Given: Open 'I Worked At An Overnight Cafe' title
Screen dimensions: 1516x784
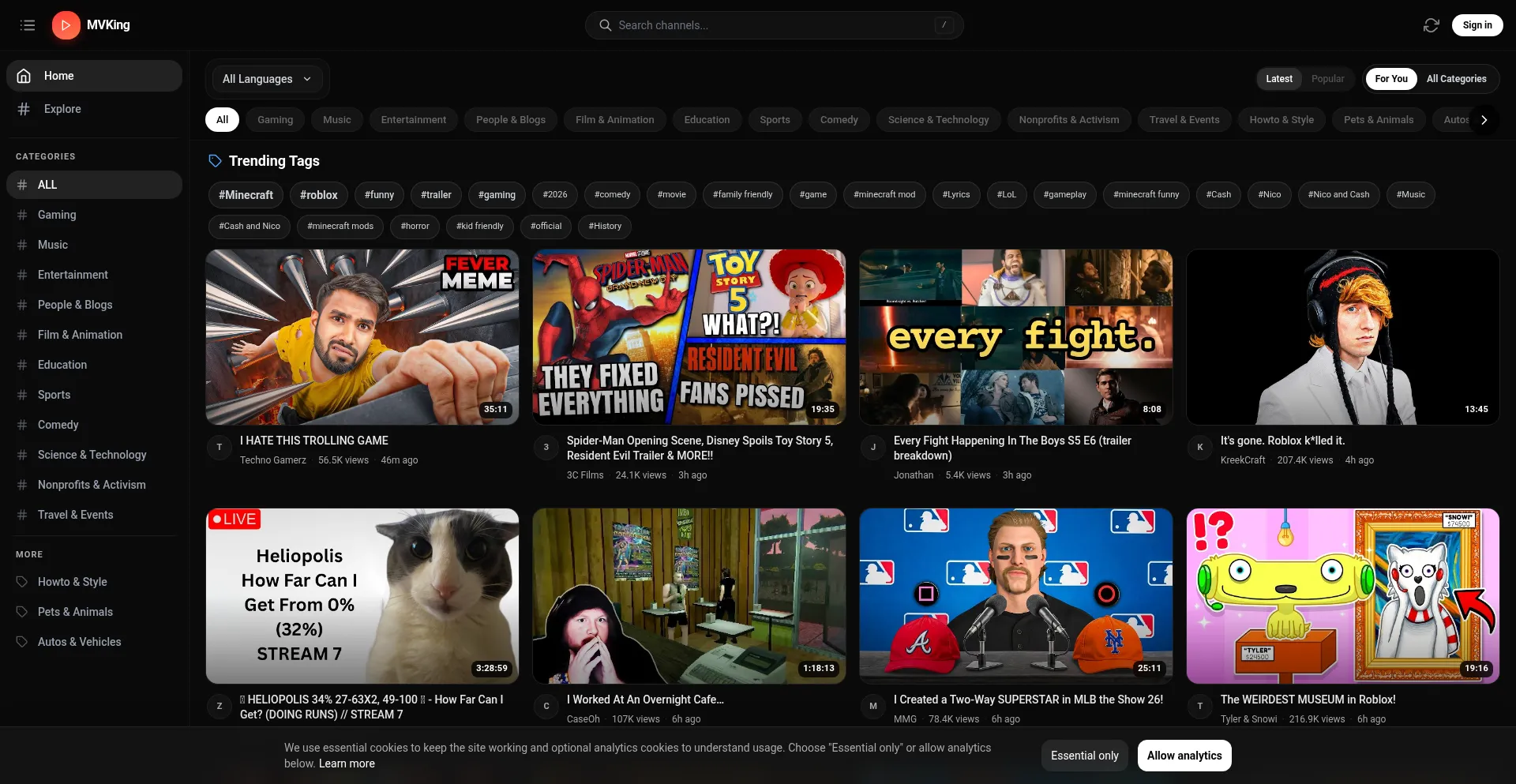Looking at the screenshot, I should [645, 700].
